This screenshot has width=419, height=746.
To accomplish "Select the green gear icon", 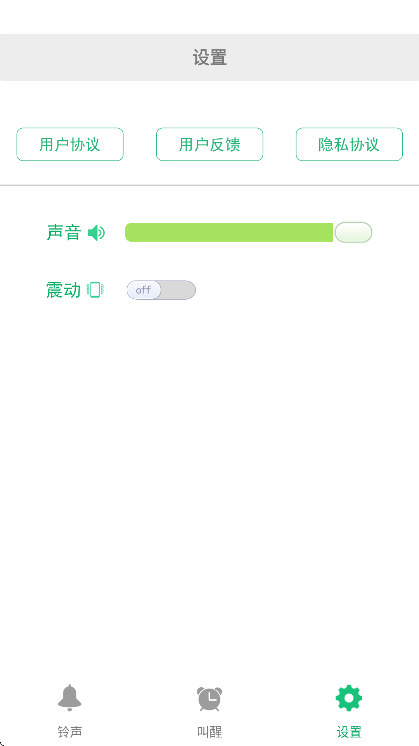I will [x=349, y=698].
